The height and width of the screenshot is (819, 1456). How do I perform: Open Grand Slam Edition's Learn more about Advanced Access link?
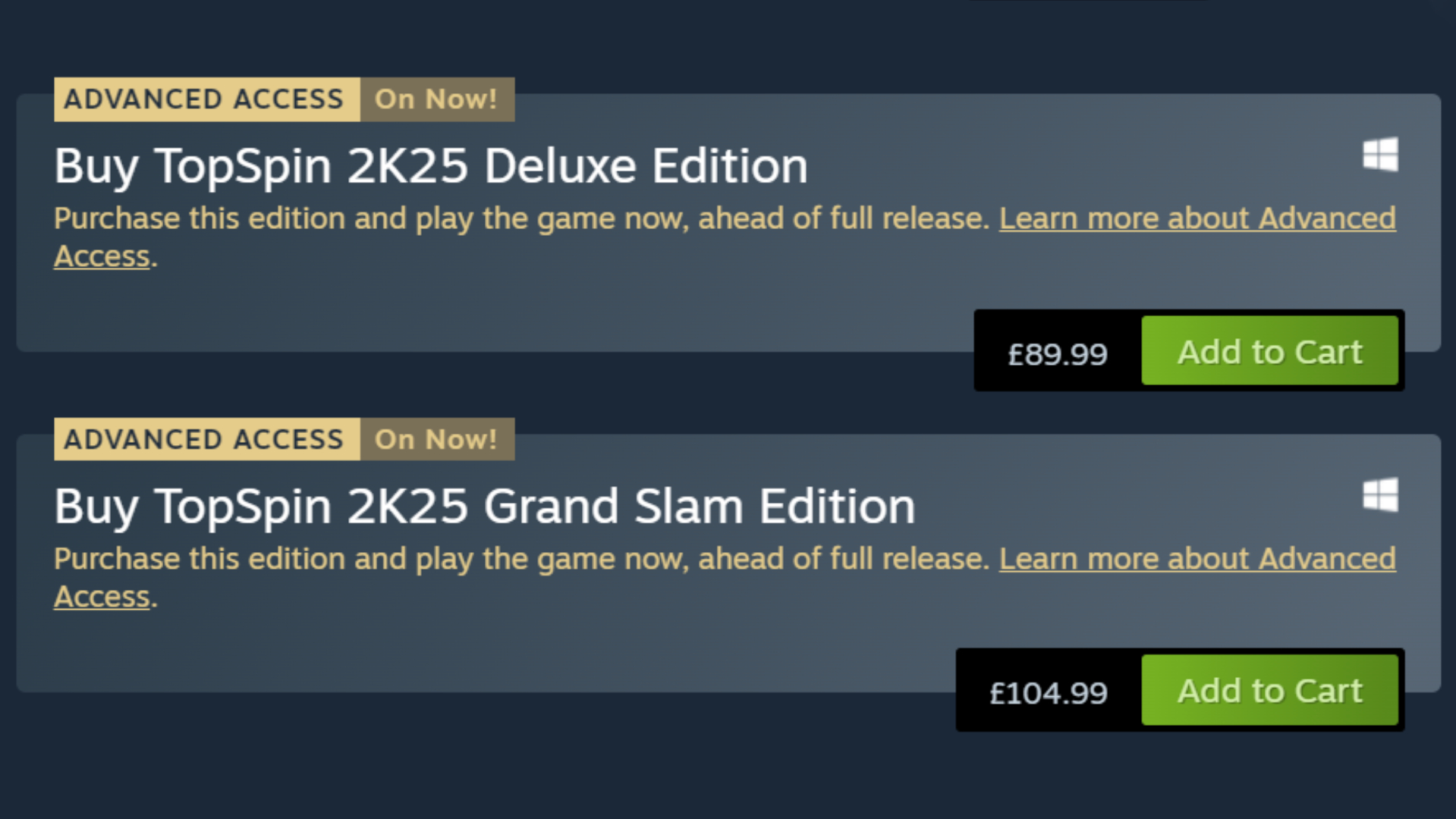1197,559
